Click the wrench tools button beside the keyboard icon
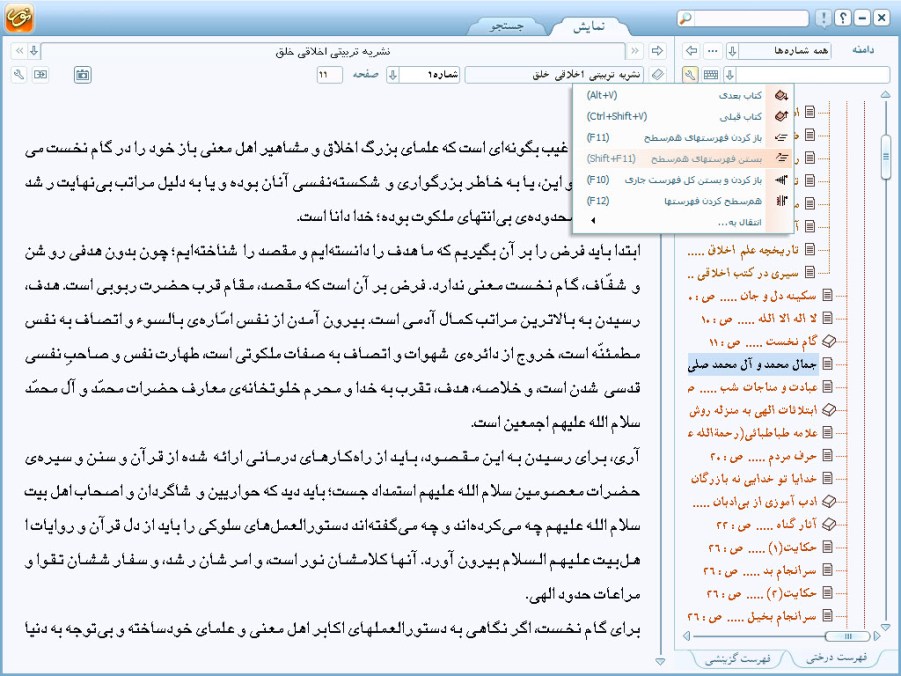Image resolution: width=901 pixels, height=676 pixels. pos(690,75)
